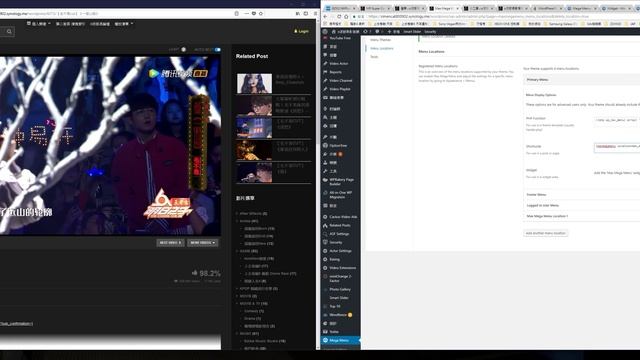Viewport: 640px width, 360px height.
Task: Click Smart Slider in admin bar
Action: click(412, 31)
